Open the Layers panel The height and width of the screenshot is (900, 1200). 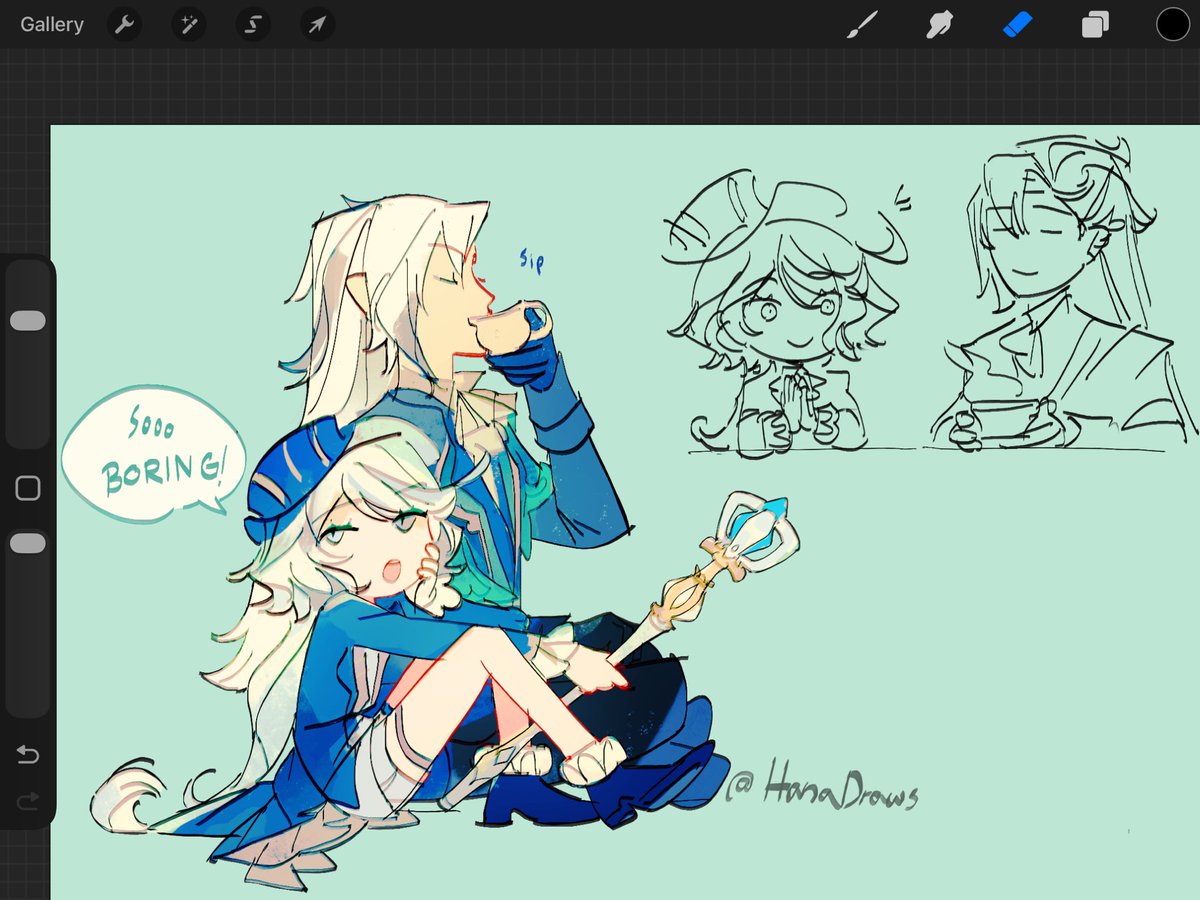1095,25
